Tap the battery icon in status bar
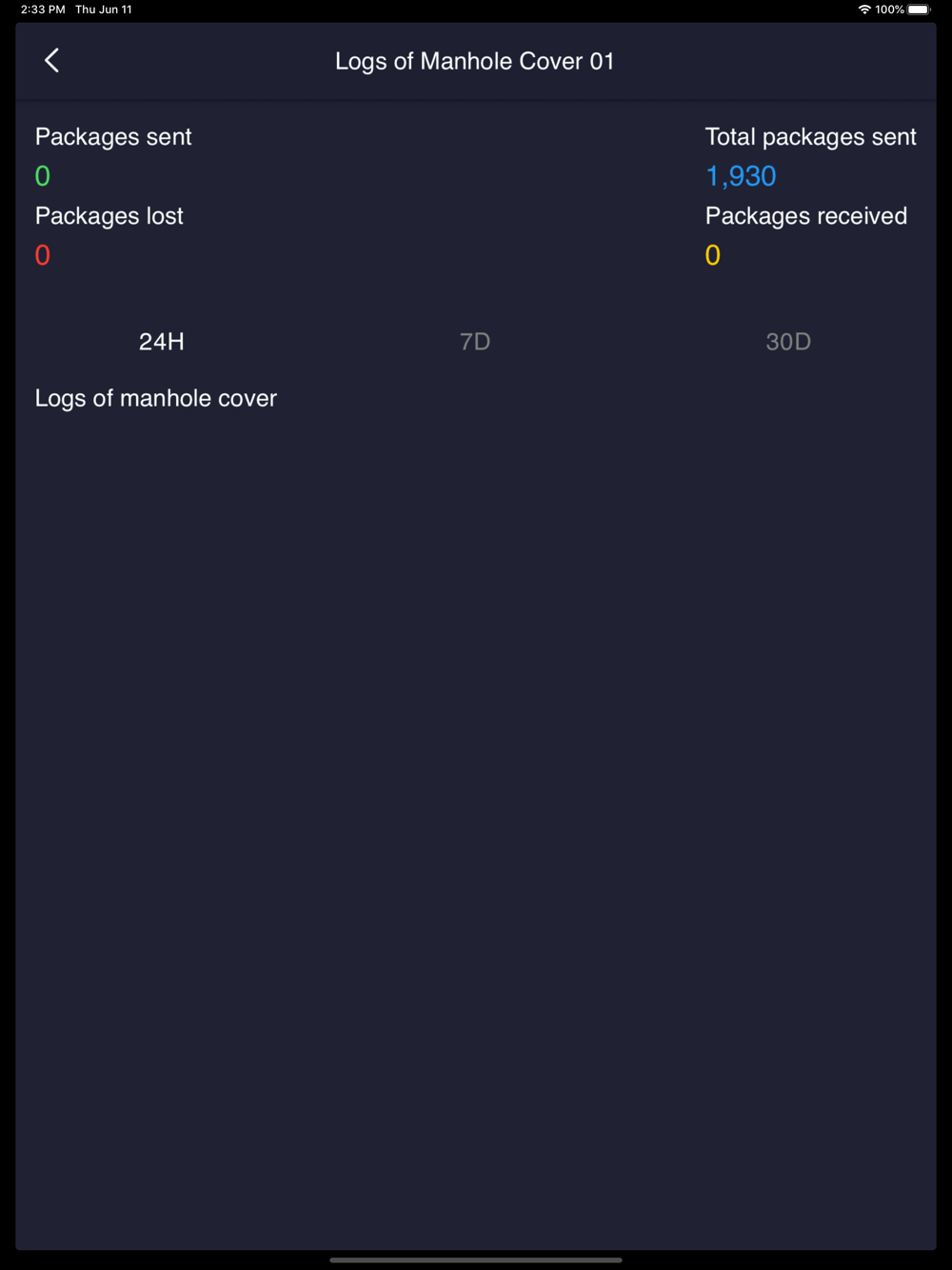 [x=919, y=10]
